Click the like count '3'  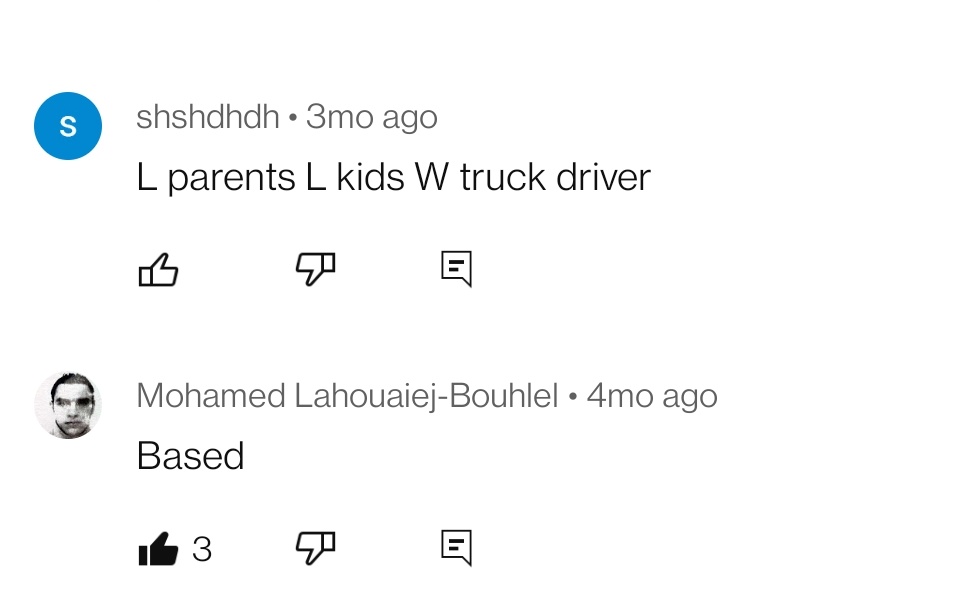202,549
